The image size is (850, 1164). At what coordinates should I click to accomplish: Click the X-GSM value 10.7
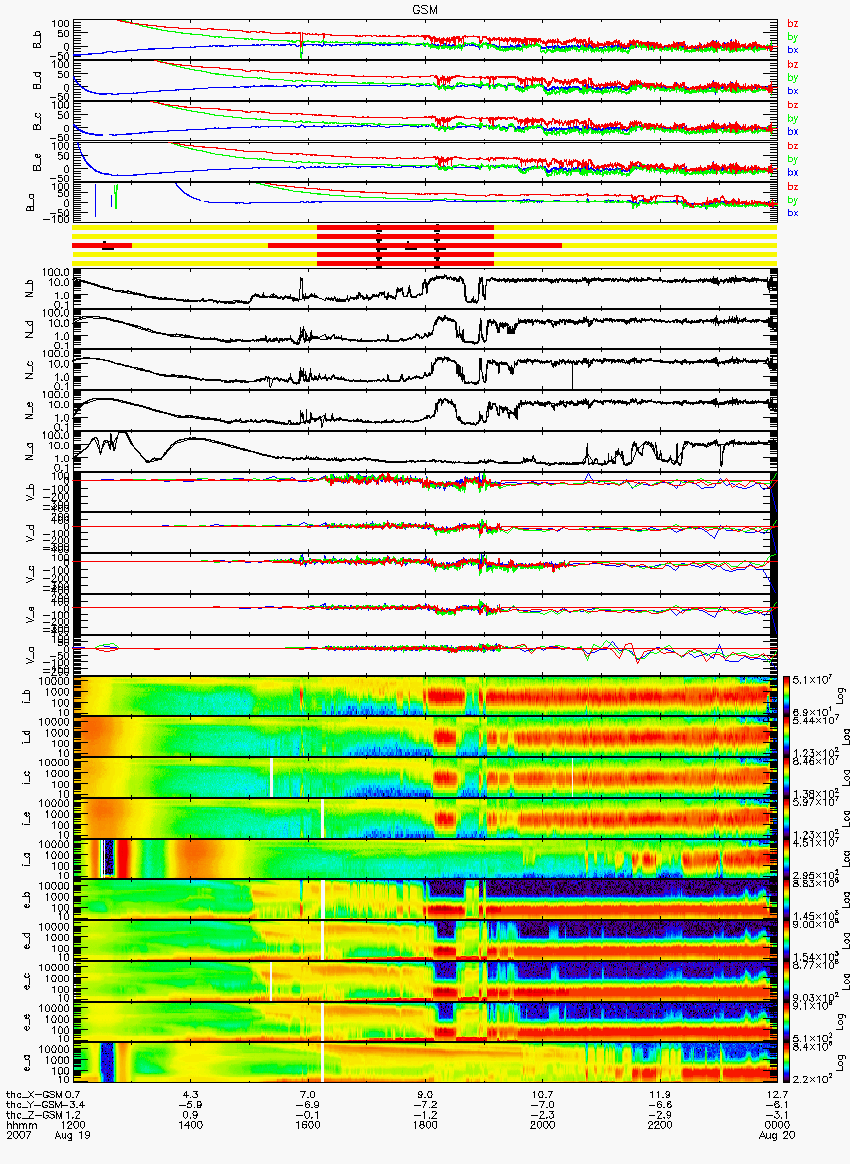543,1094
